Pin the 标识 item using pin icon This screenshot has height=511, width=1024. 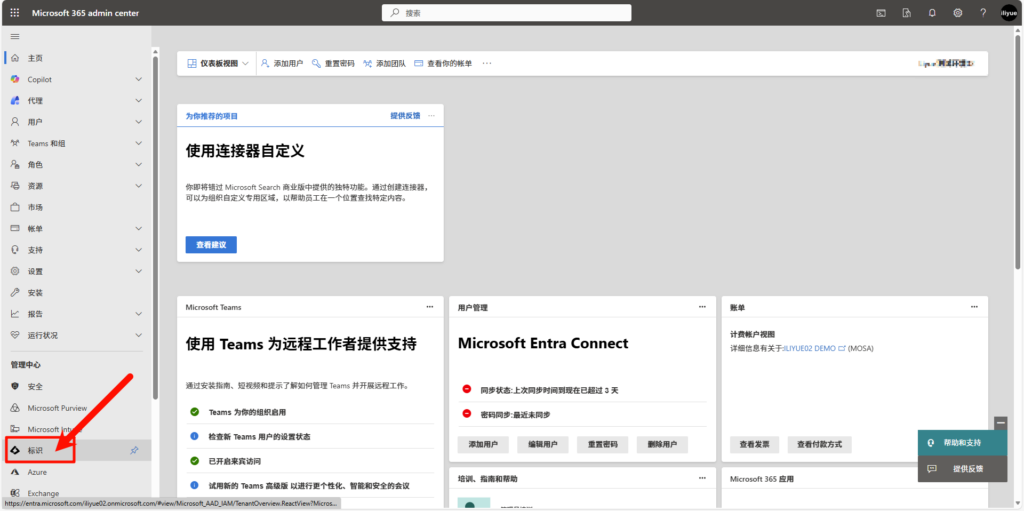click(x=135, y=451)
